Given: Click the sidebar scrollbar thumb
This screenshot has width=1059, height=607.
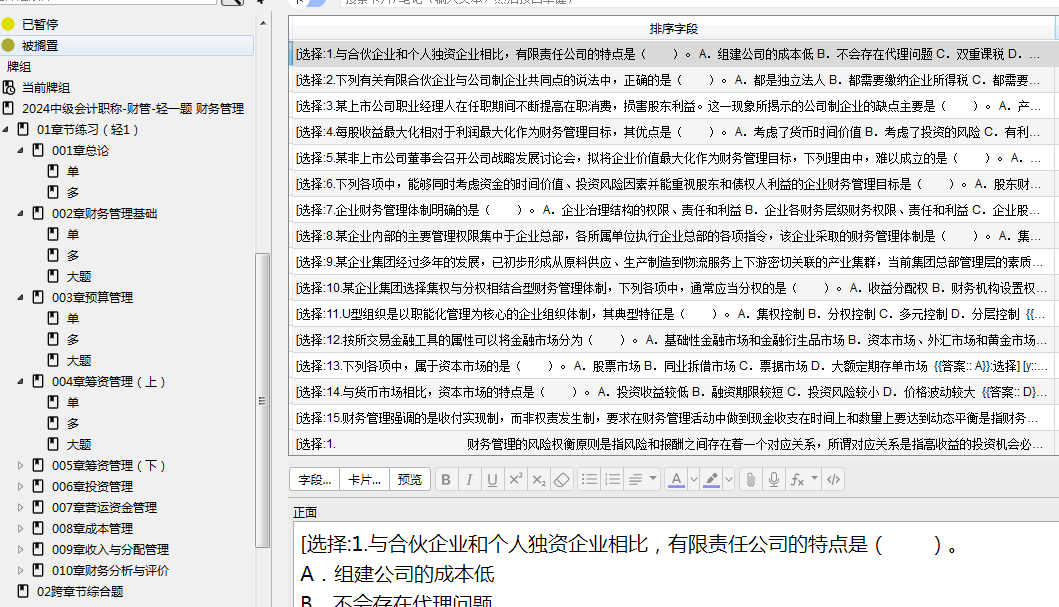Looking at the screenshot, I should pyautogui.click(x=263, y=400).
